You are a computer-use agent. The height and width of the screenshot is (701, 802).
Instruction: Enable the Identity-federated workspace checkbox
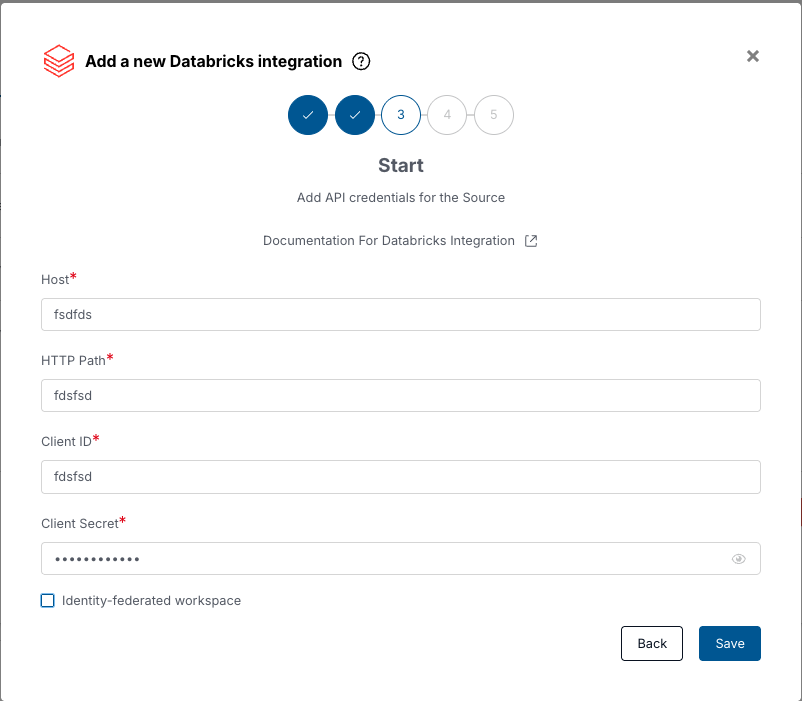[x=48, y=600]
